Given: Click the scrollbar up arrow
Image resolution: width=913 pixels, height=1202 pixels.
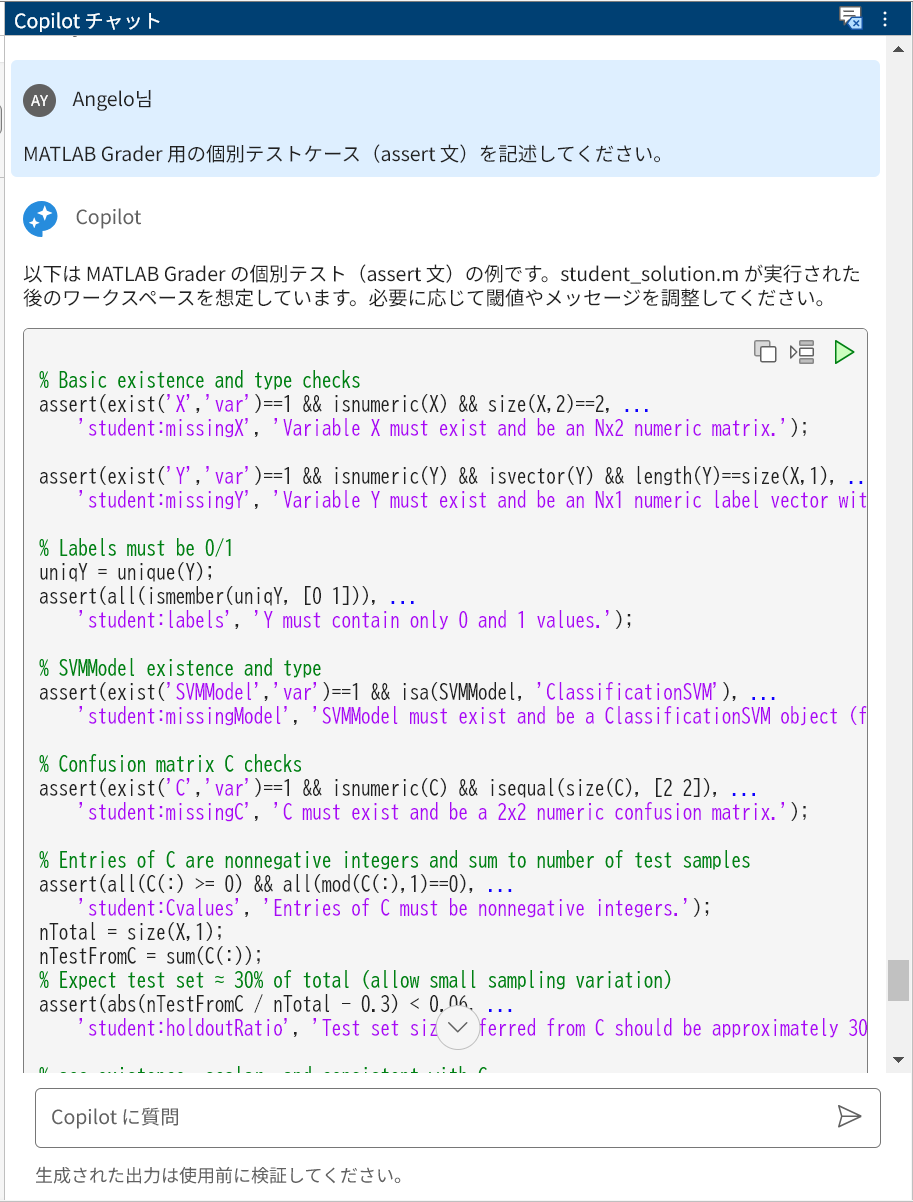Looking at the screenshot, I should click(x=898, y=48).
